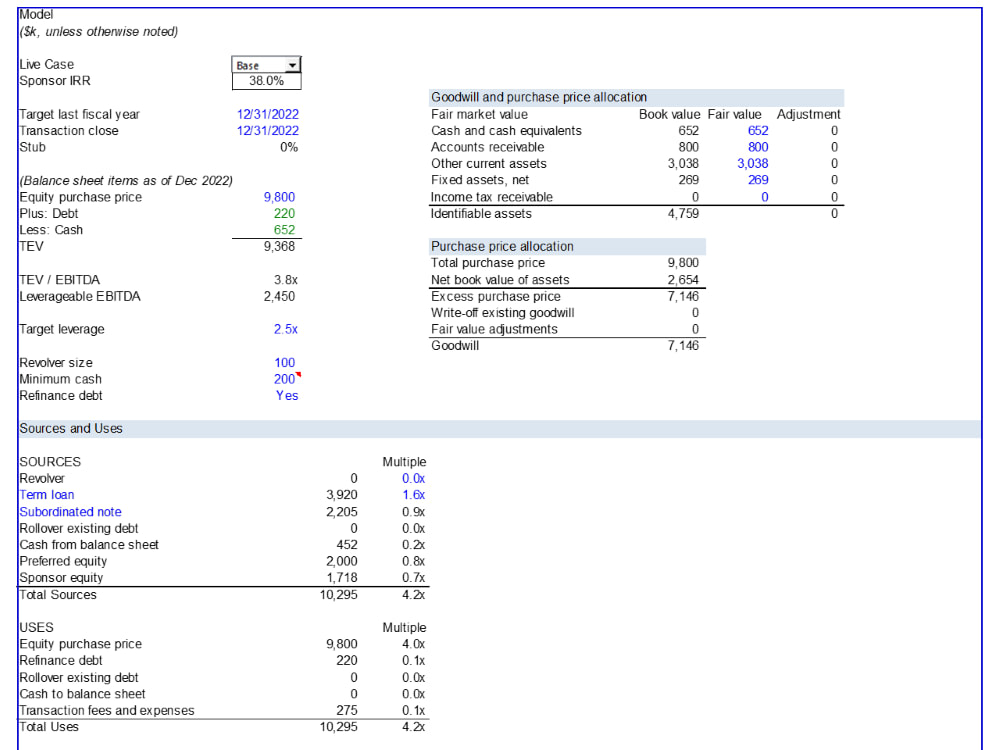Select the Fair value adjustments 0 value
Screen dimensions: 1000x750
(695, 330)
